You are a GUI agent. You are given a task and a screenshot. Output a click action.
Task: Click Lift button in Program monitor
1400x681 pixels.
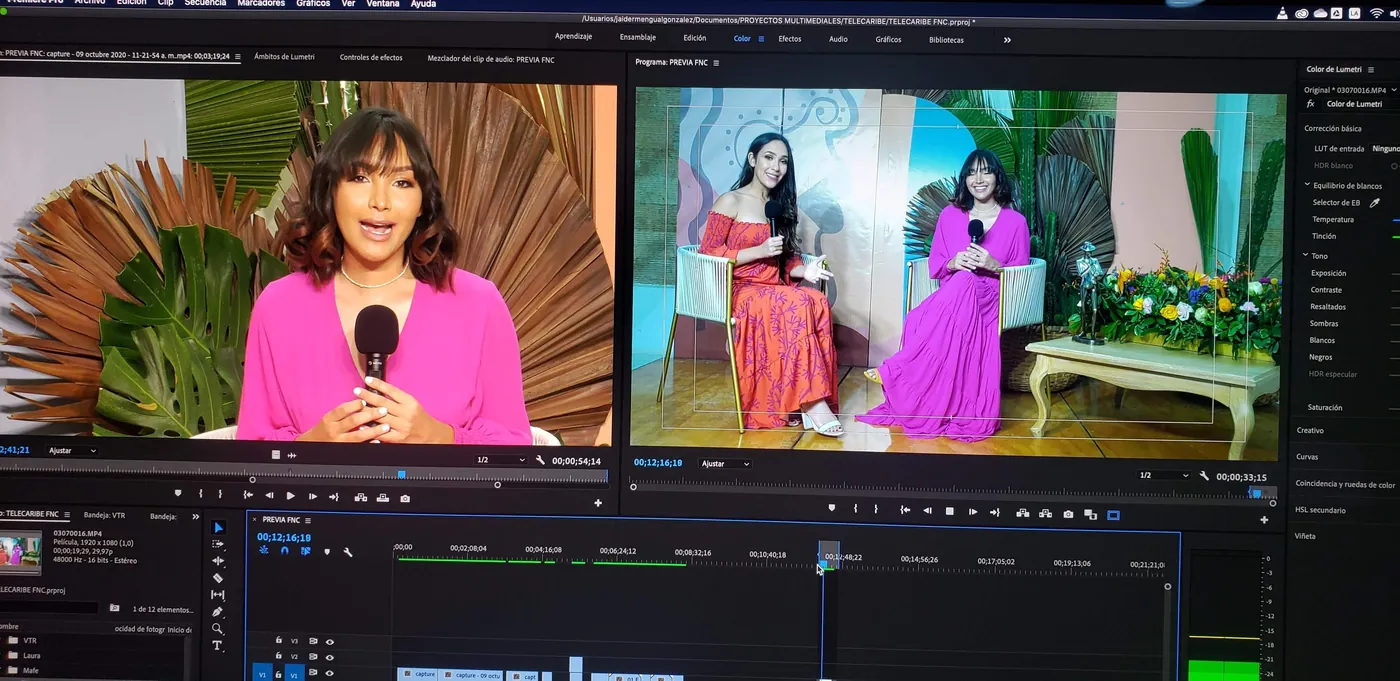[1022, 513]
